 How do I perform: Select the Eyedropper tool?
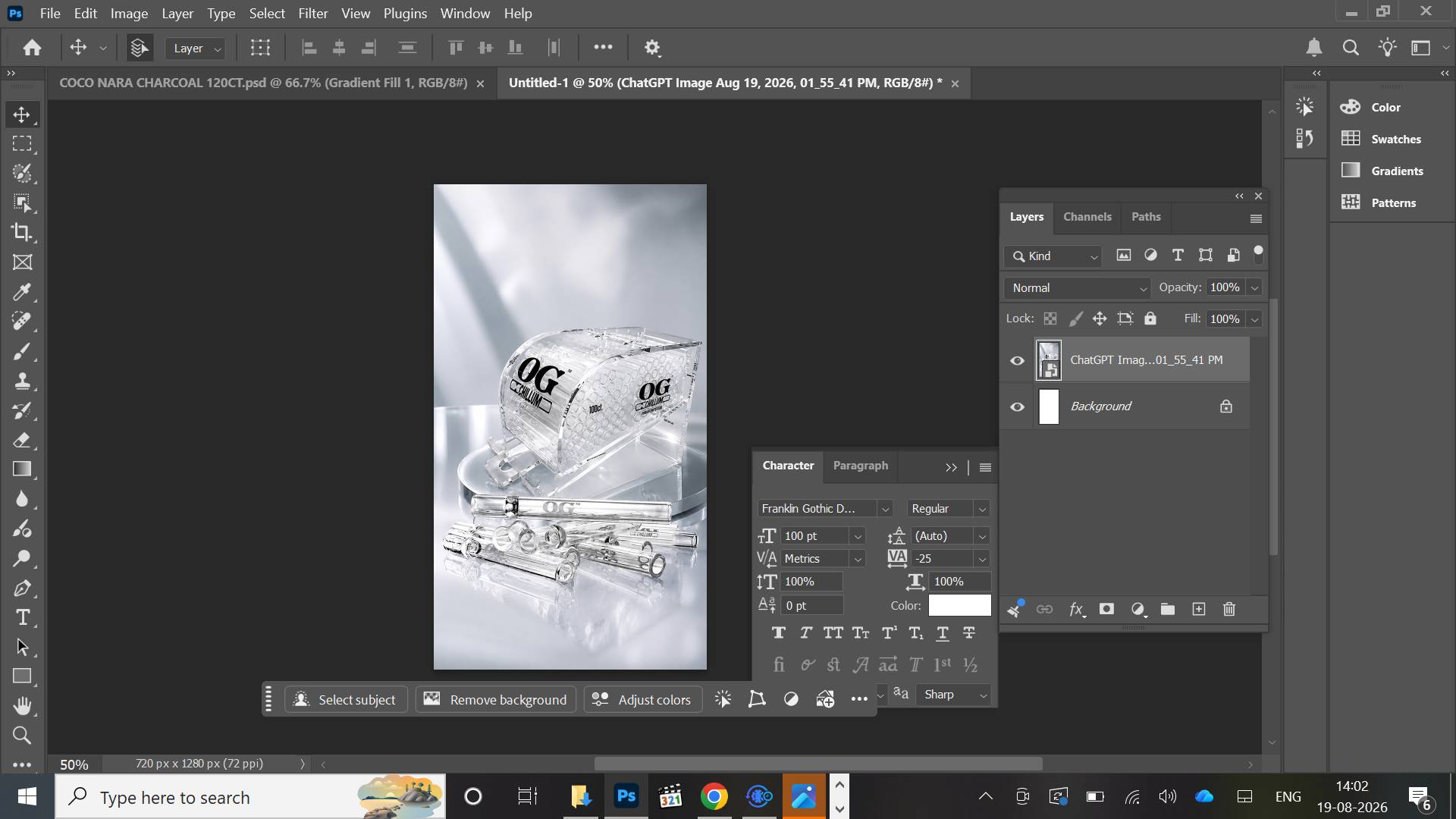(x=22, y=292)
